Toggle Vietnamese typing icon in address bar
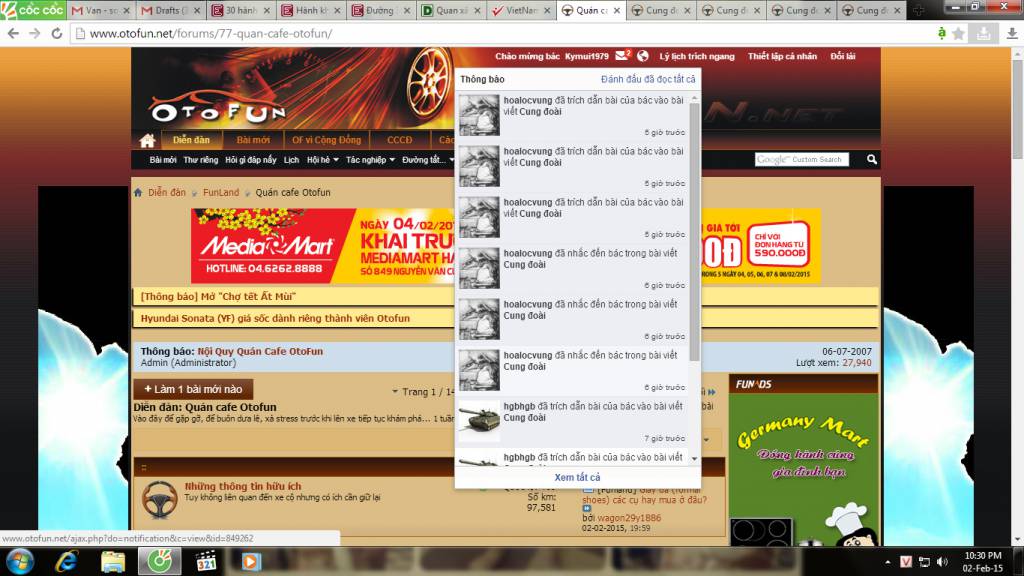The width and height of the screenshot is (1024, 576). click(x=941, y=33)
